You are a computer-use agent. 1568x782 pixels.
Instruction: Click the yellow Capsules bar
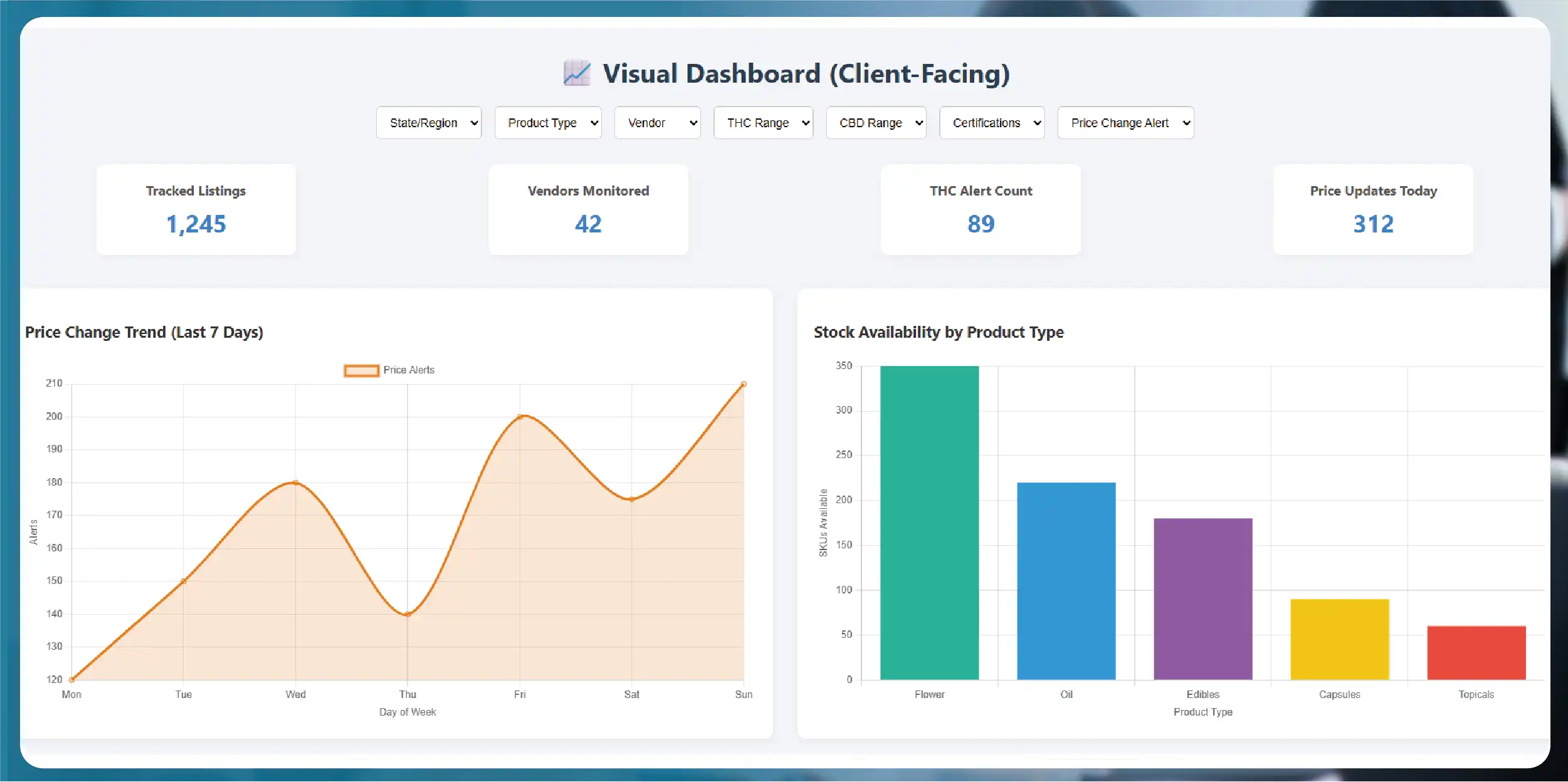(x=1339, y=639)
